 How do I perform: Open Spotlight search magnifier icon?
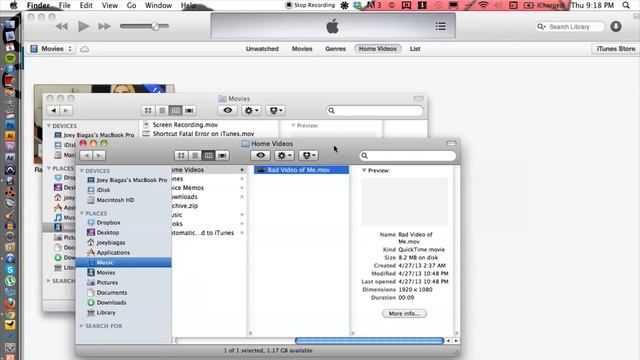tap(626, 5)
